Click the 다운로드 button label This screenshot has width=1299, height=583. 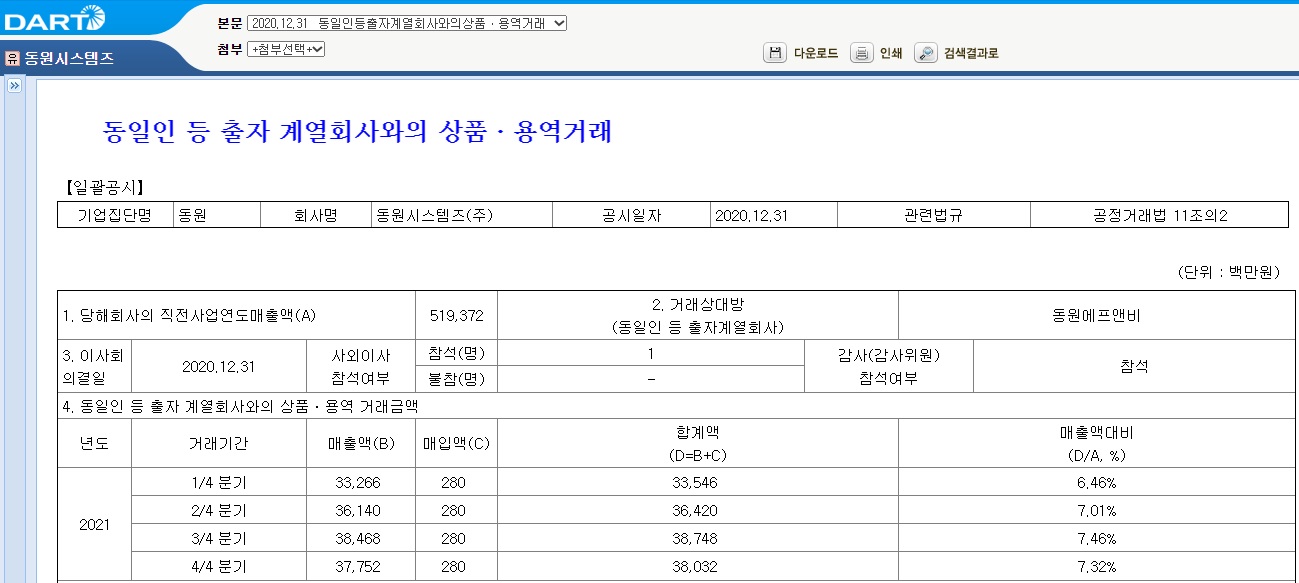[816, 54]
